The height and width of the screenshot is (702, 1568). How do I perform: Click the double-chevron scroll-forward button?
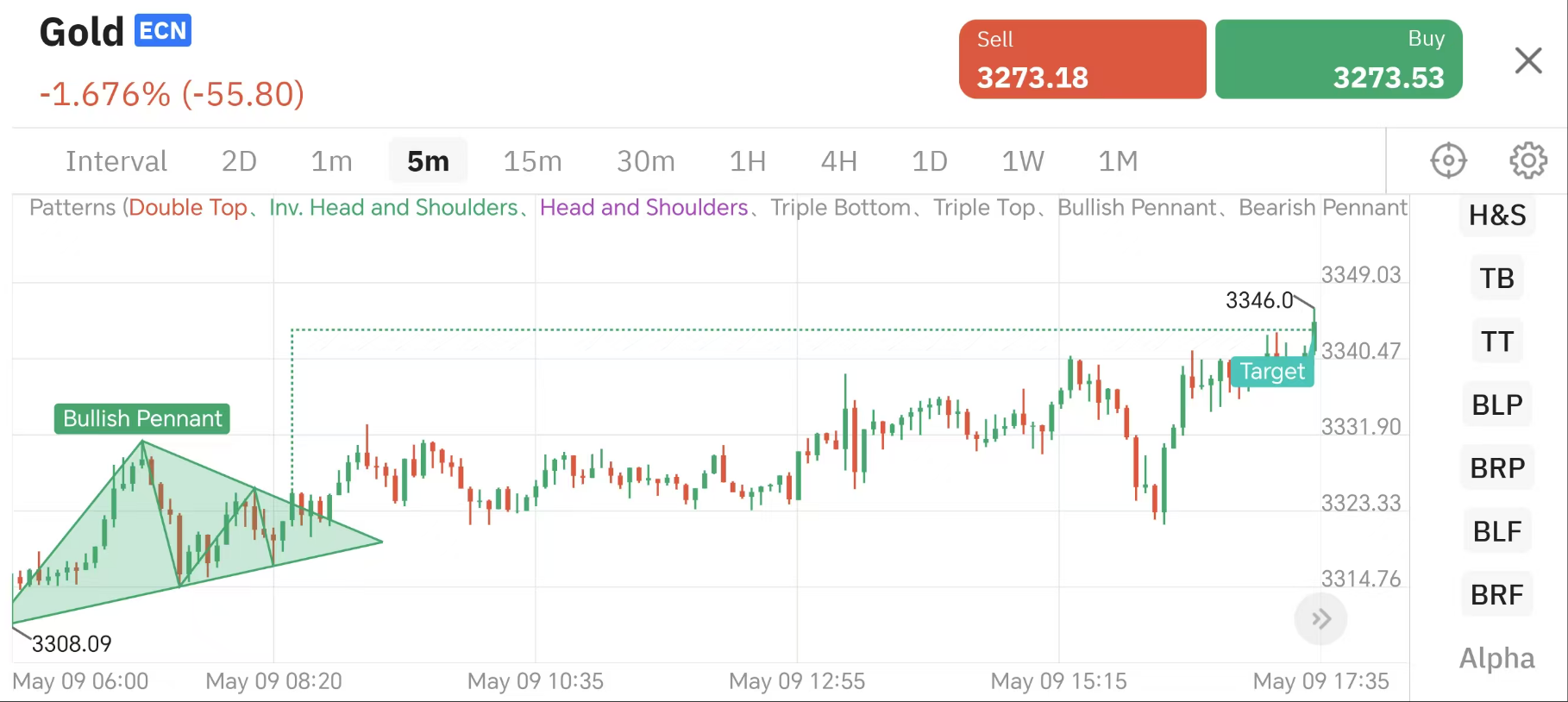point(1320,618)
